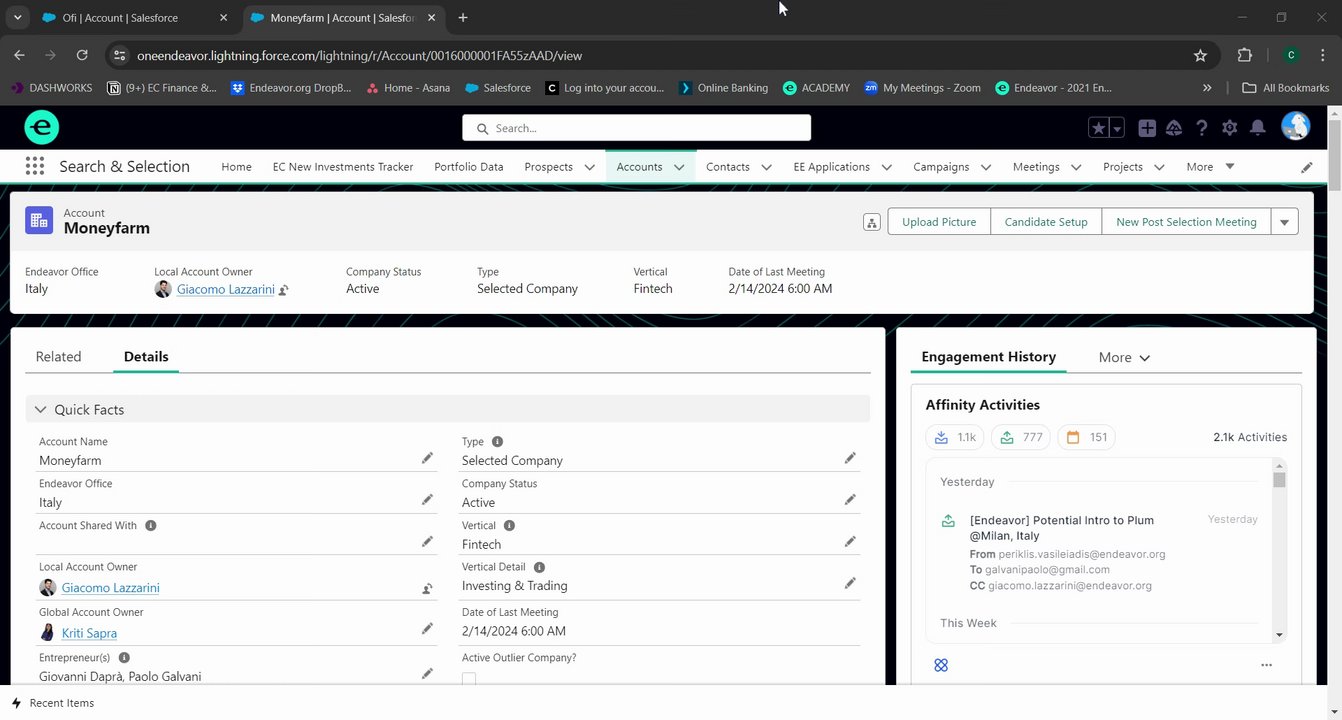The height and width of the screenshot is (720, 1342).
Task: Open Giacomo Lazzarini link in details
Action: (110, 588)
